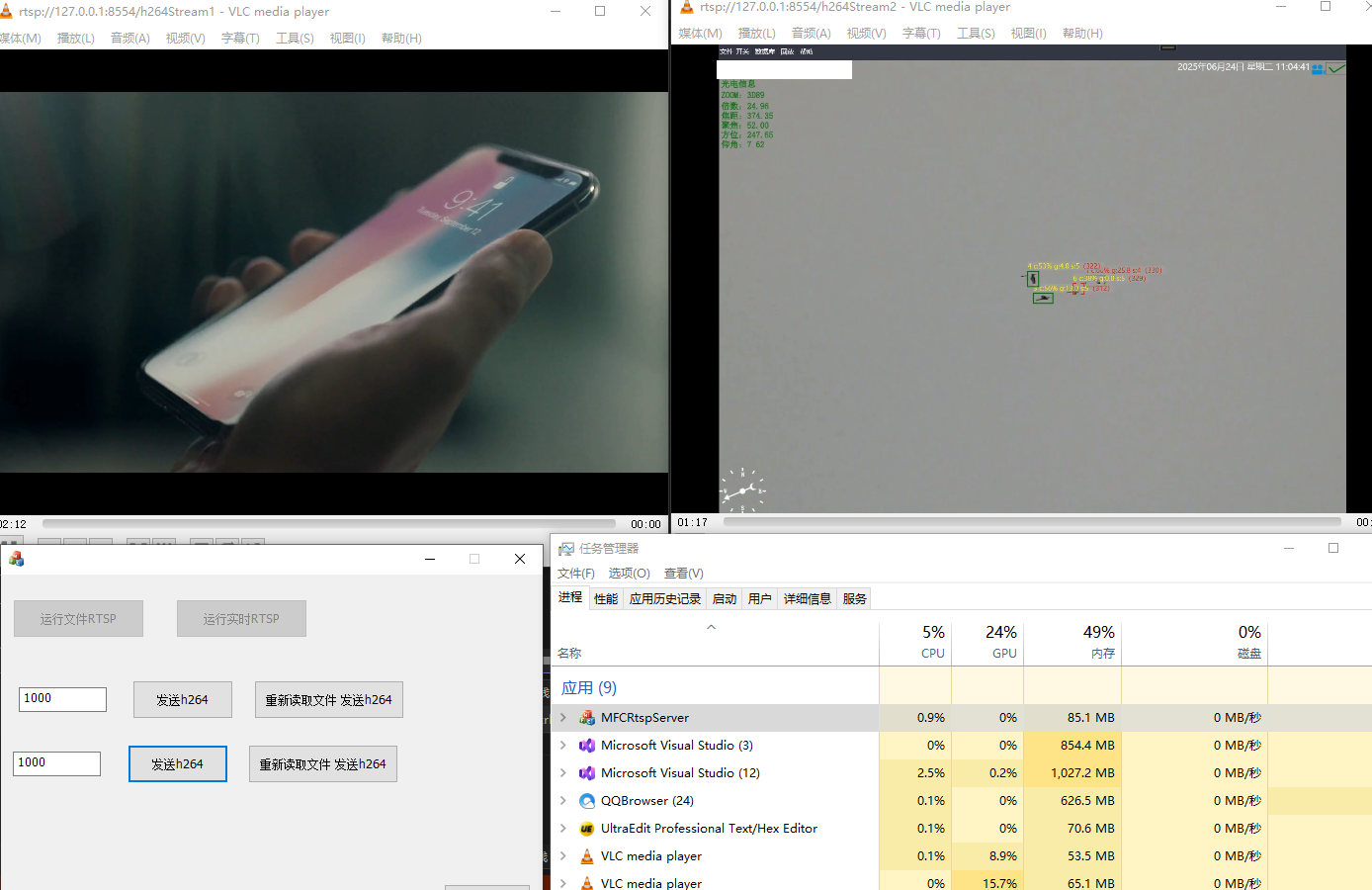Image resolution: width=1372 pixels, height=890 pixels.
Task: Click the 发送h264 button without focus outline
Action: click(183, 700)
